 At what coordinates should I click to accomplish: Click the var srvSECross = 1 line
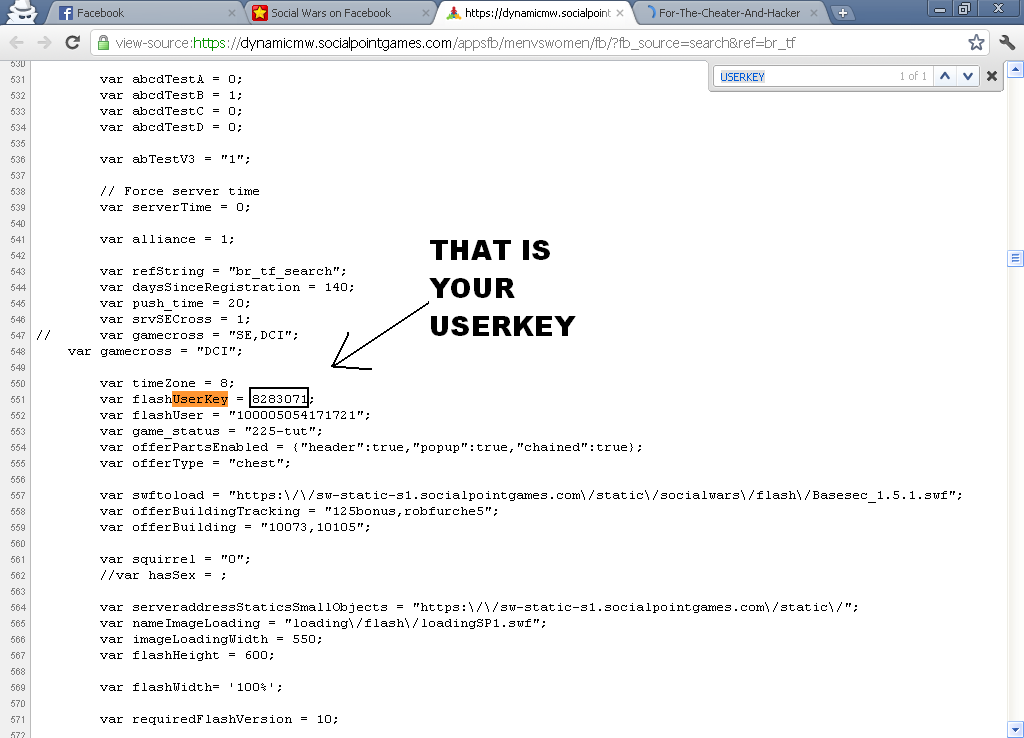tap(175, 319)
